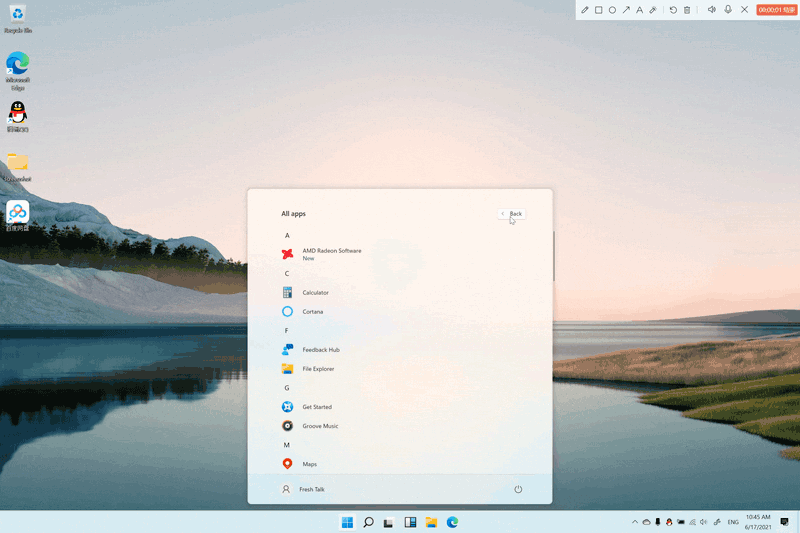Click the Windows Start button on taskbar

(x=347, y=522)
